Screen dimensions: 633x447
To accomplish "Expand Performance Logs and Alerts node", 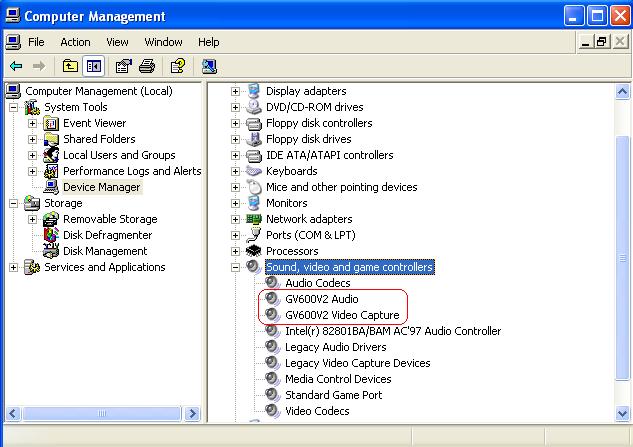I will [33, 172].
